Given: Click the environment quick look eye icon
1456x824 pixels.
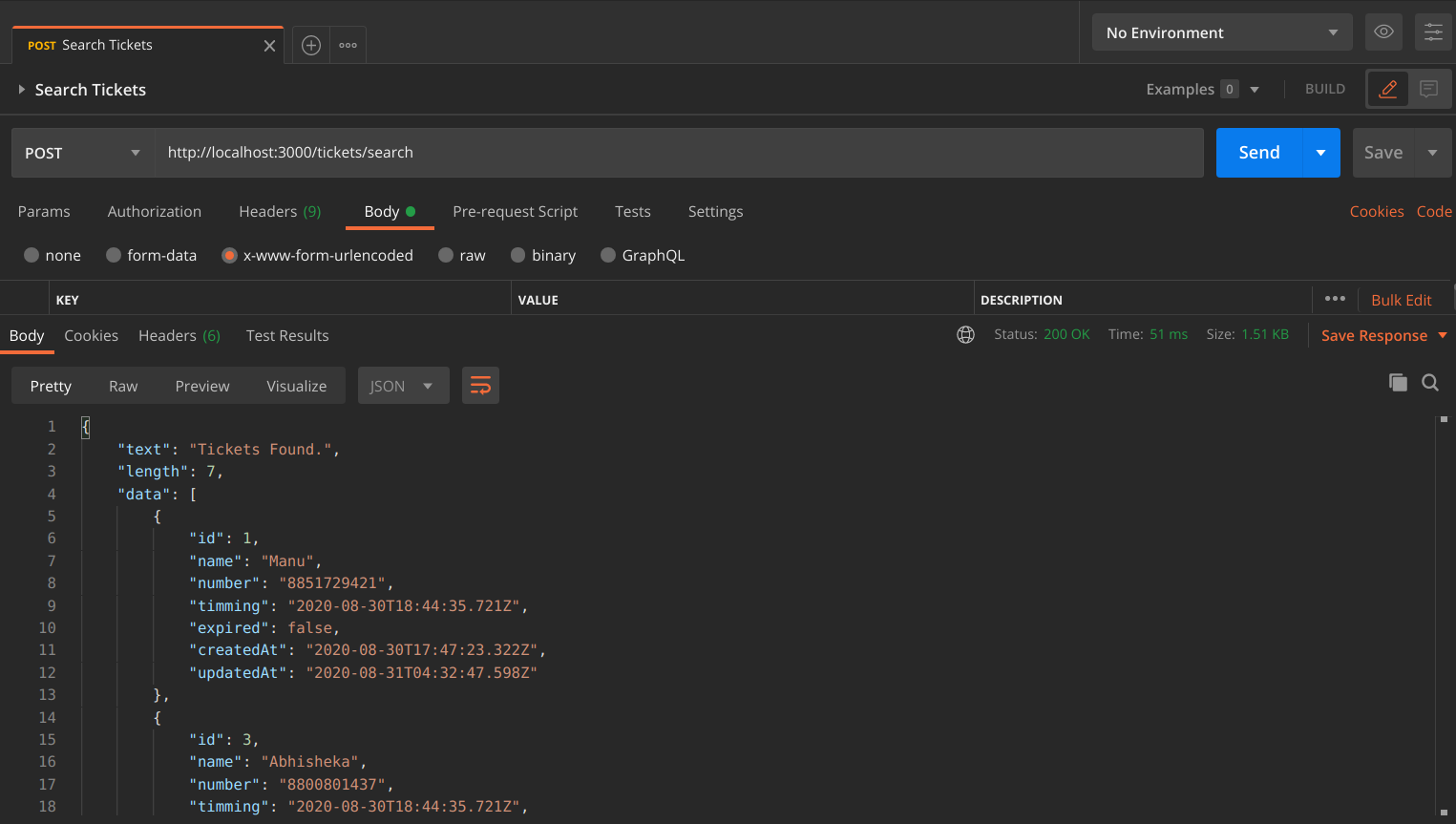Looking at the screenshot, I should tap(1383, 32).
